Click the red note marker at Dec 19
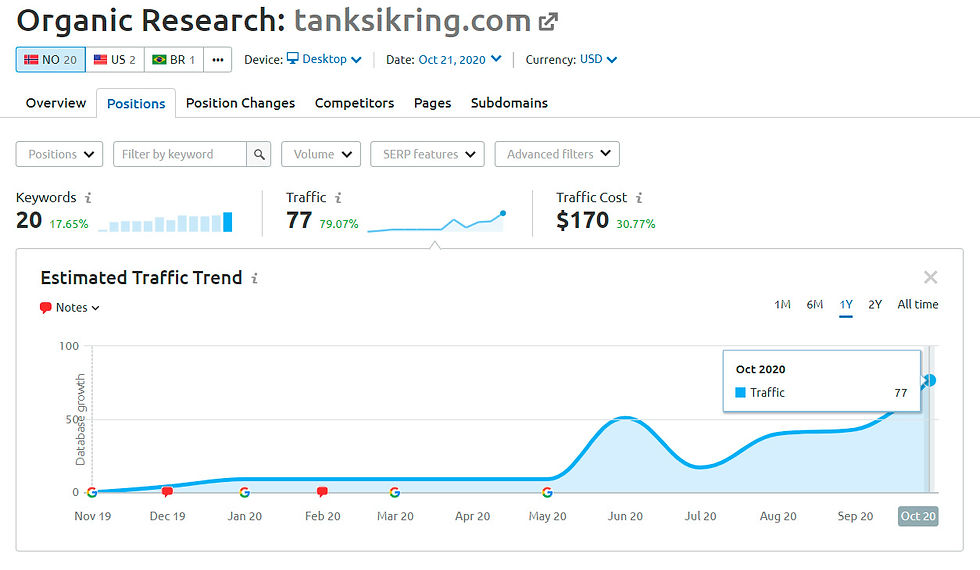980x570 pixels. tap(167, 492)
